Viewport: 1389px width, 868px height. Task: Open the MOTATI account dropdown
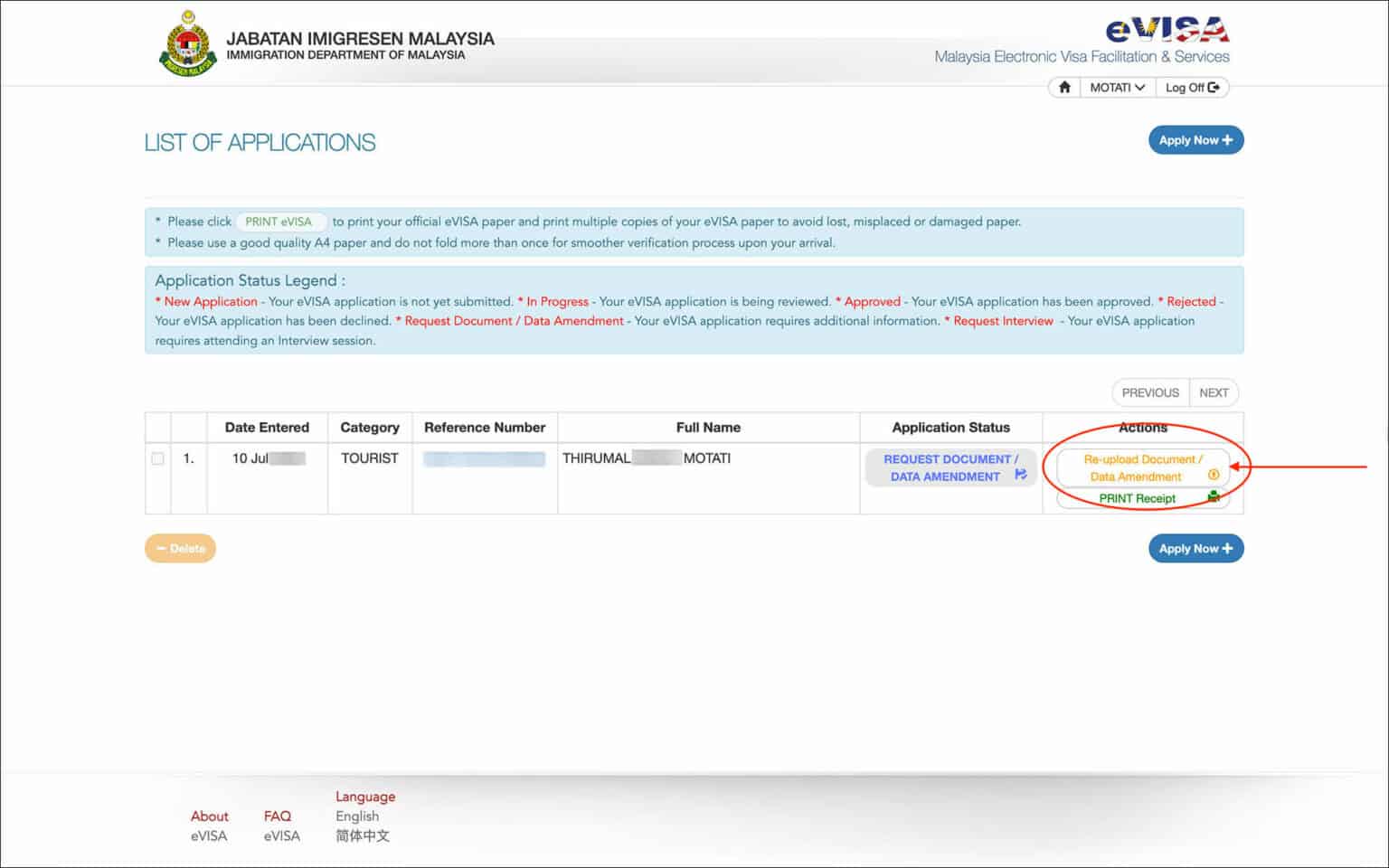pyautogui.click(x=1118, y=87)
